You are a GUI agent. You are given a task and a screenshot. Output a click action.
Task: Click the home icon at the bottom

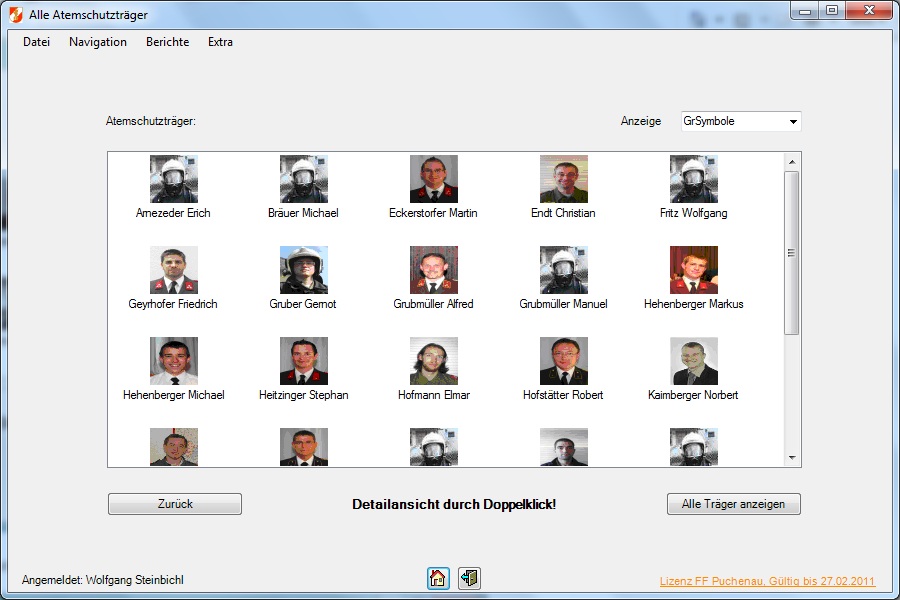tap(438, 578)
